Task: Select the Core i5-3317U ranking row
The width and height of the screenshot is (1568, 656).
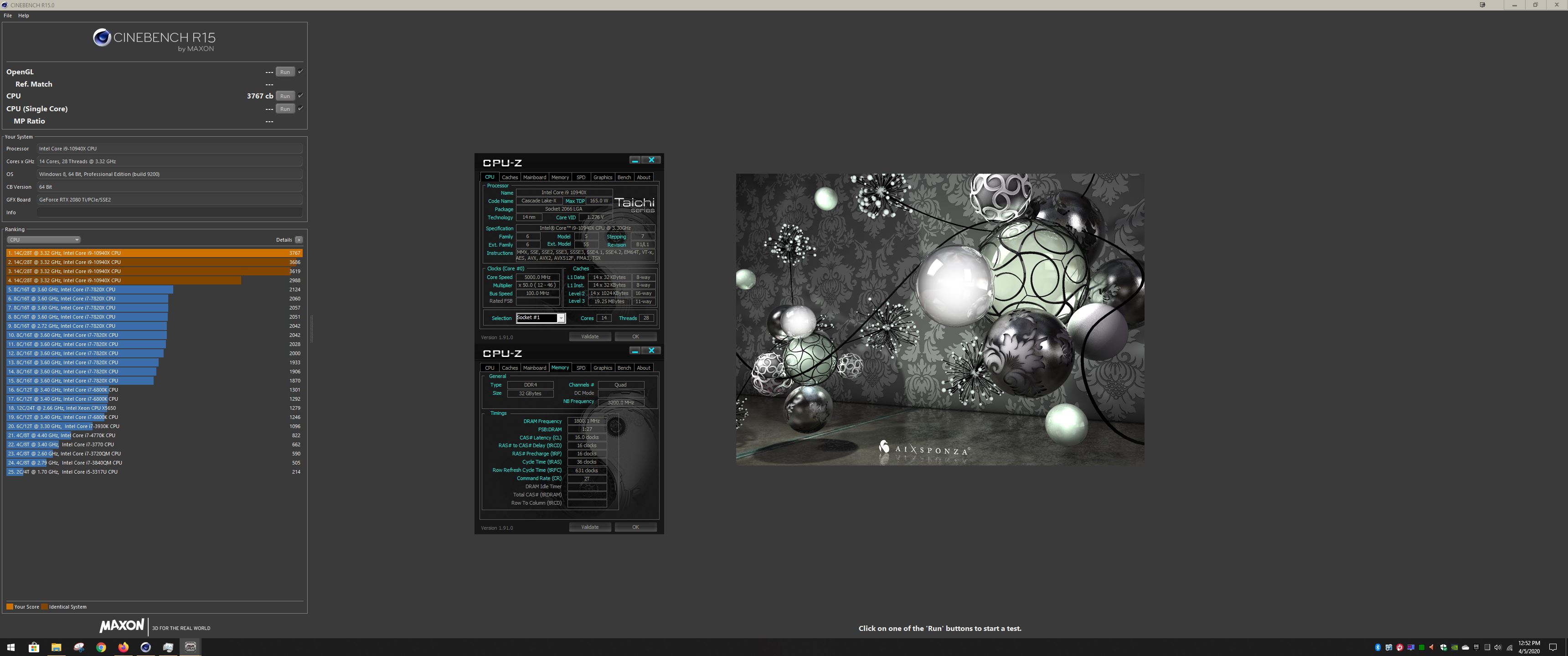Action: (x=154, y=472)
